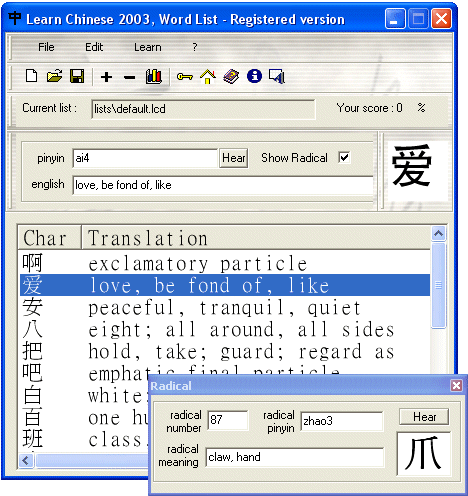Open the File menu

46,47
